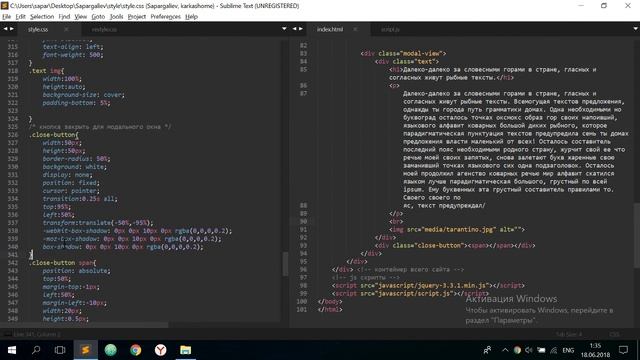The image size is (640, 360).
Task: Click the img src="media/tarantino.jpg" line
Action: coord(457,229)
